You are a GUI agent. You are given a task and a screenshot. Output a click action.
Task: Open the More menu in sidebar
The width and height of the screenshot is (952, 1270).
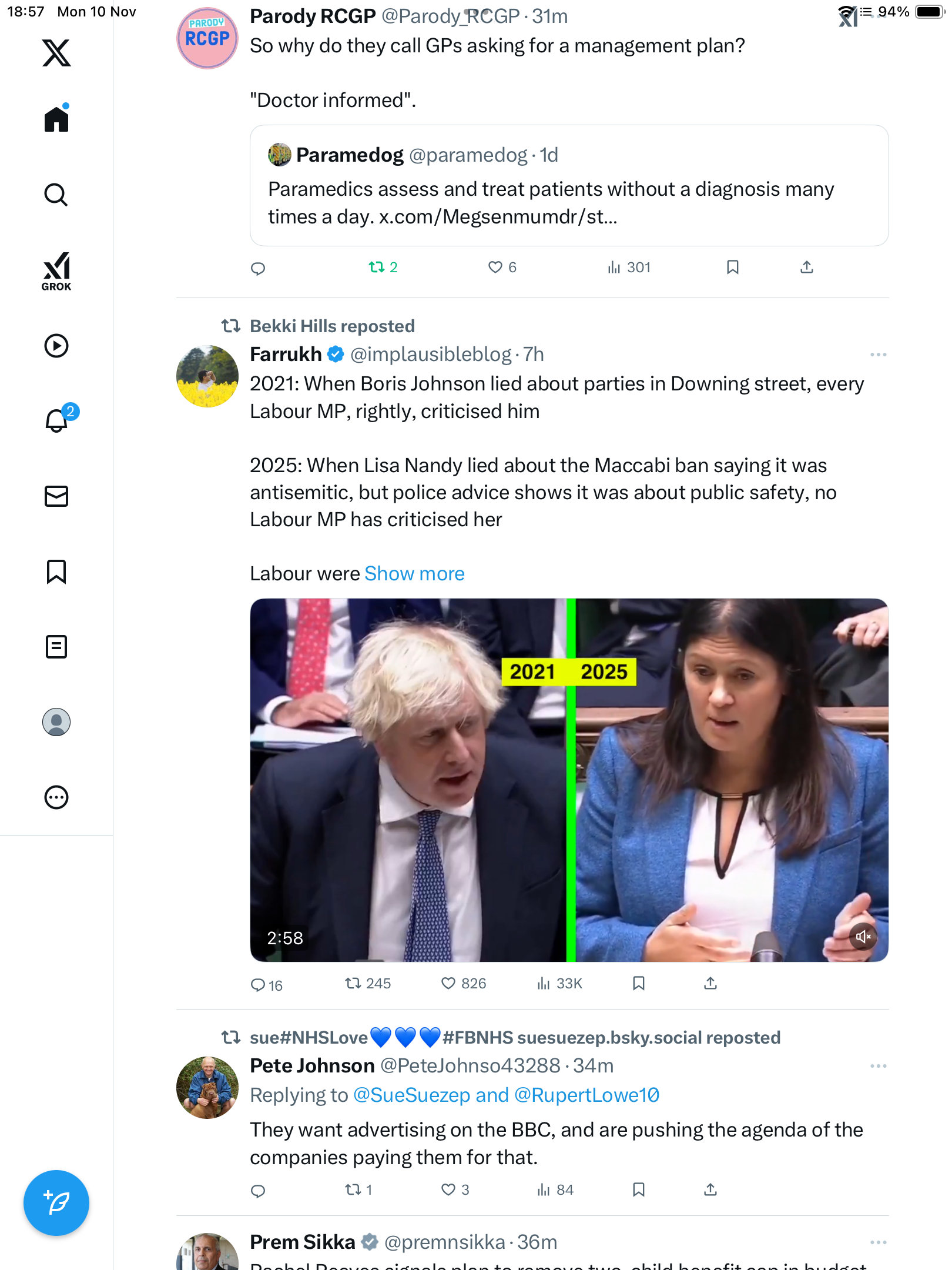(56, 797)
